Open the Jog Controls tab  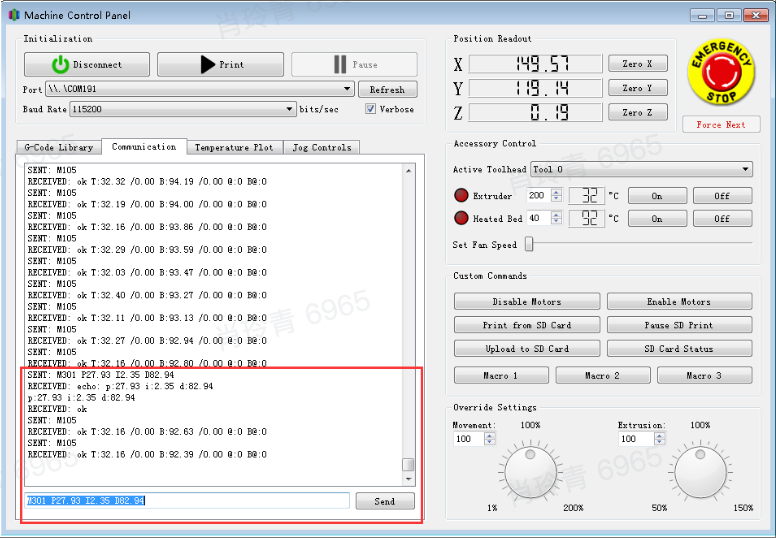pyautogui.click(x=321, y=147)
